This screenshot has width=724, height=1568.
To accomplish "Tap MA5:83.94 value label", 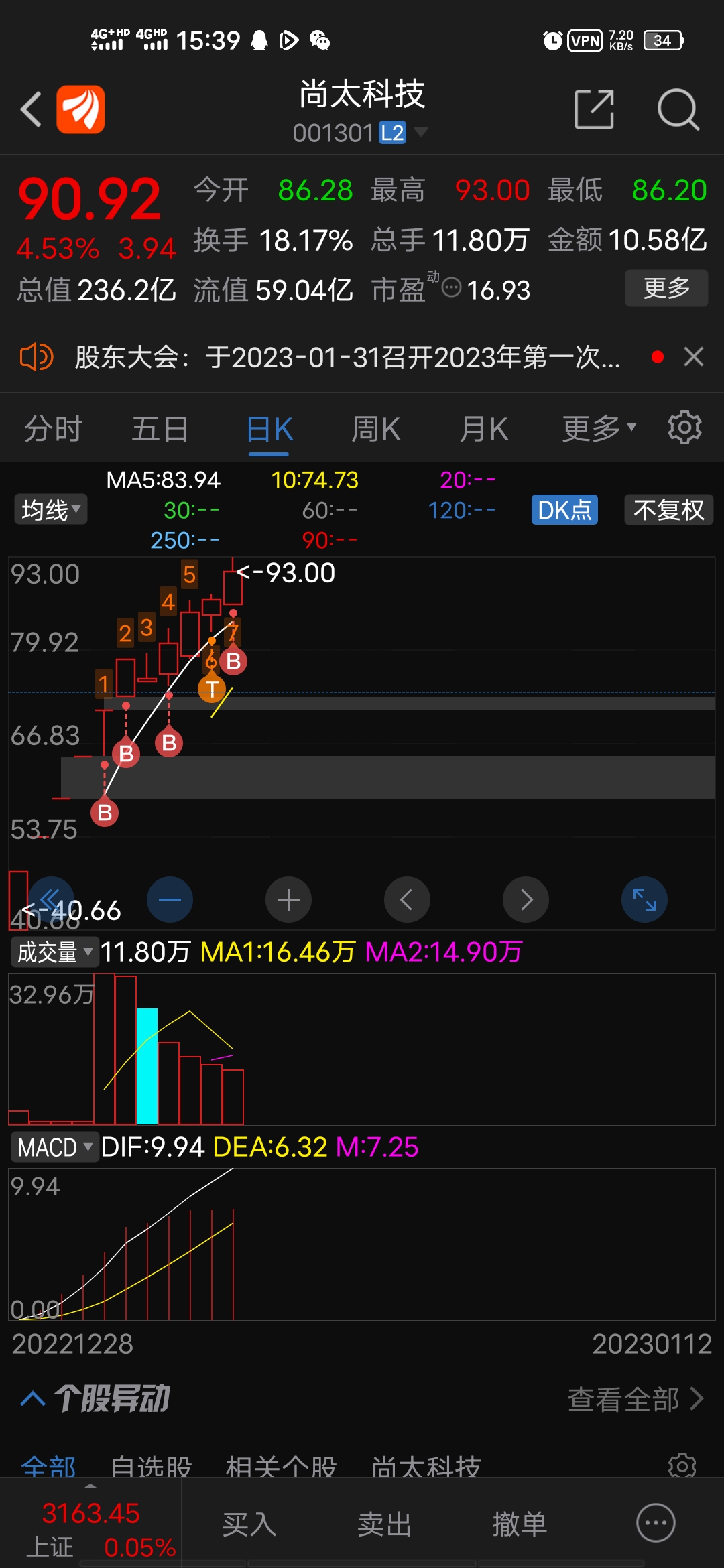I will pos(163,480).
